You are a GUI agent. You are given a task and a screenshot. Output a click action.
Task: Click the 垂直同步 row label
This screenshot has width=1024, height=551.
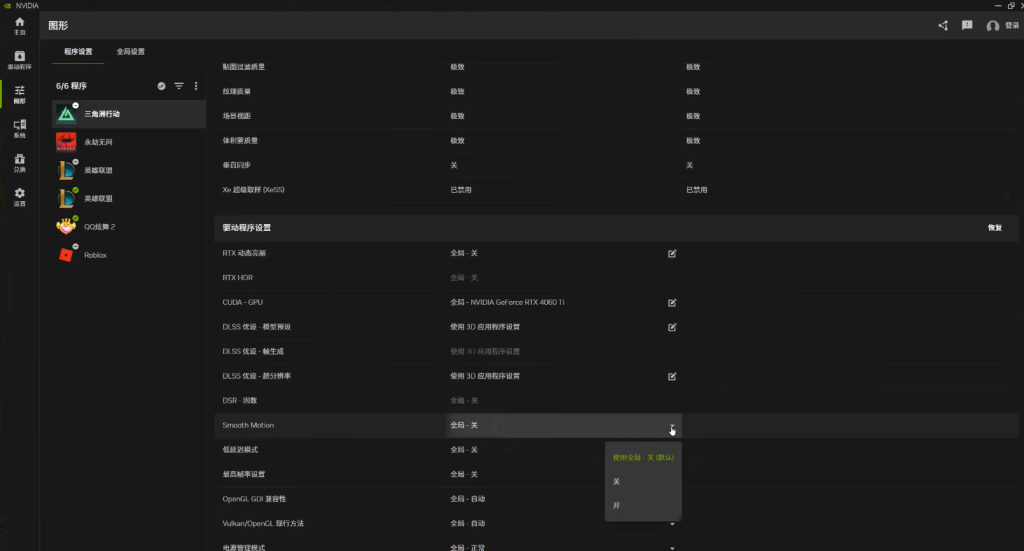pyautogui.click(x=236, y=165)
